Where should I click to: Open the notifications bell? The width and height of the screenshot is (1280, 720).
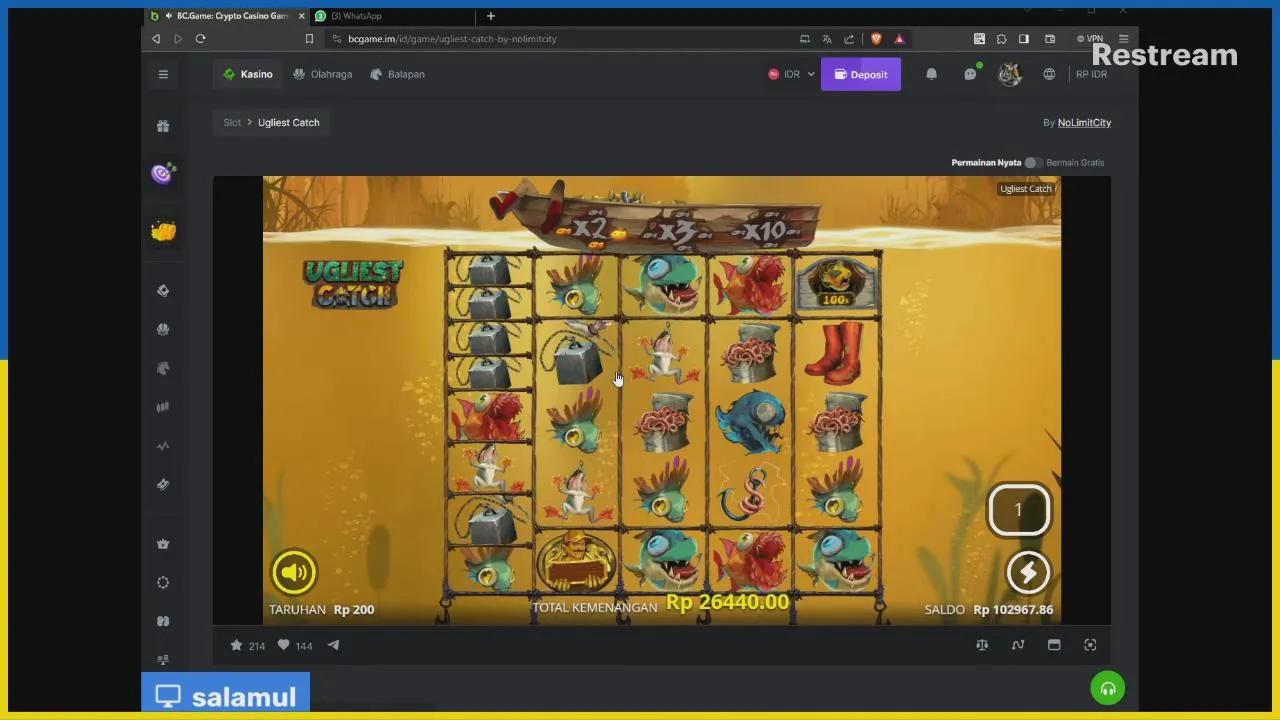(931, 74)
